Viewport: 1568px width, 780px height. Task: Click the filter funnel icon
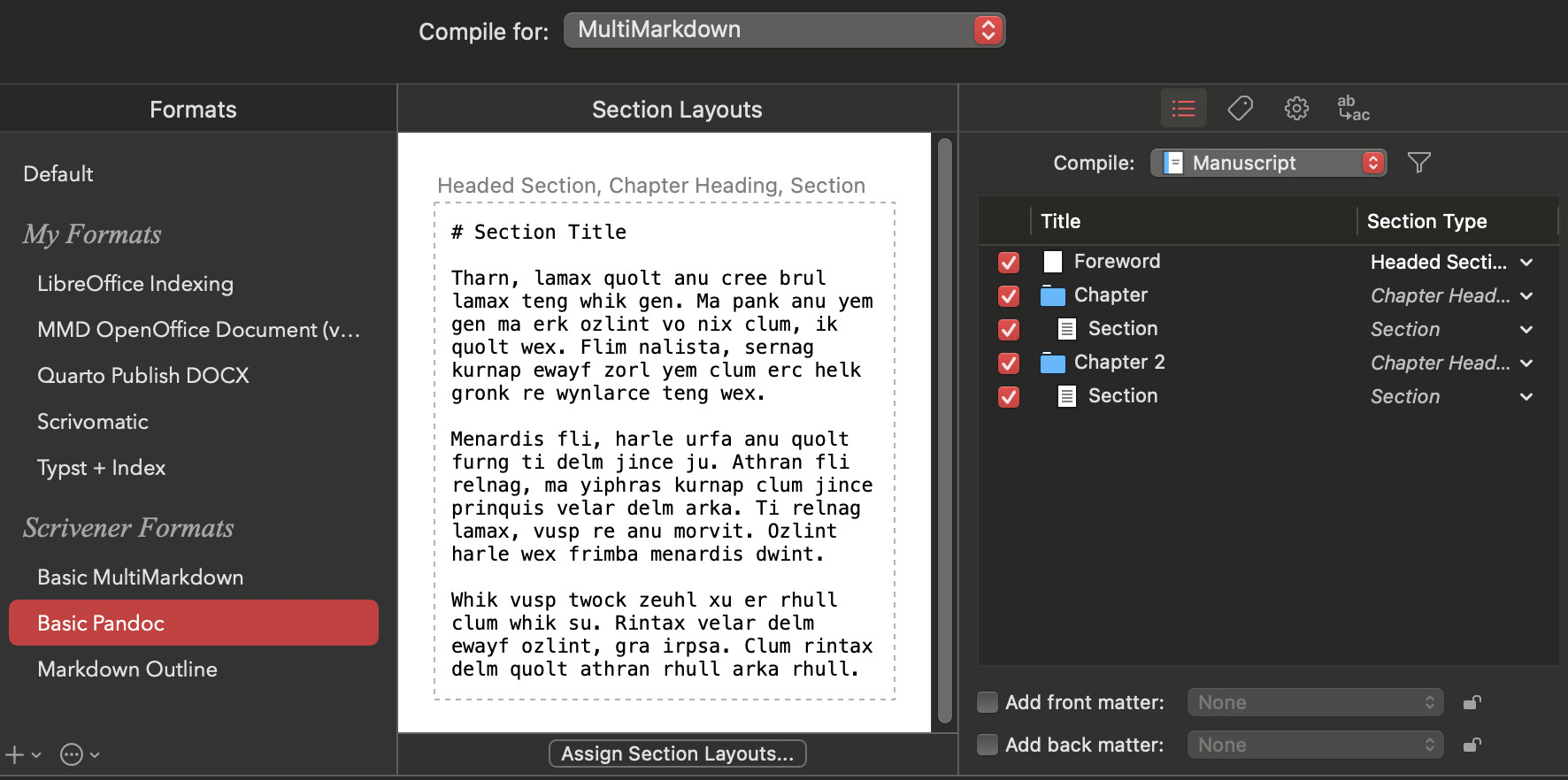(1418, 163)
